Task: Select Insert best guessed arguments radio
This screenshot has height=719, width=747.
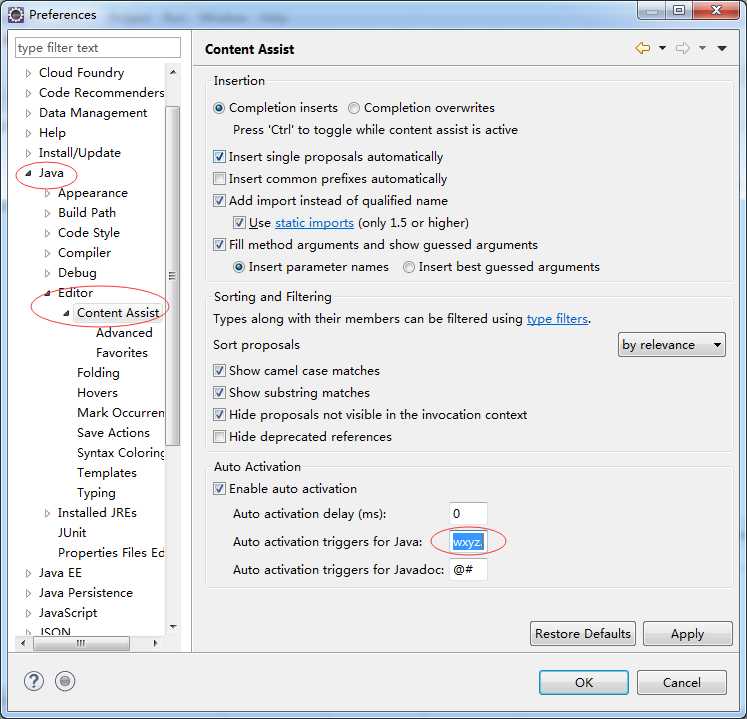Action: point(409,267)
